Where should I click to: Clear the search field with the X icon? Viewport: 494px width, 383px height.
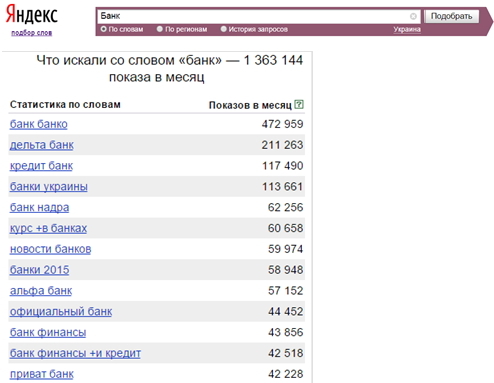click(413, 16)
